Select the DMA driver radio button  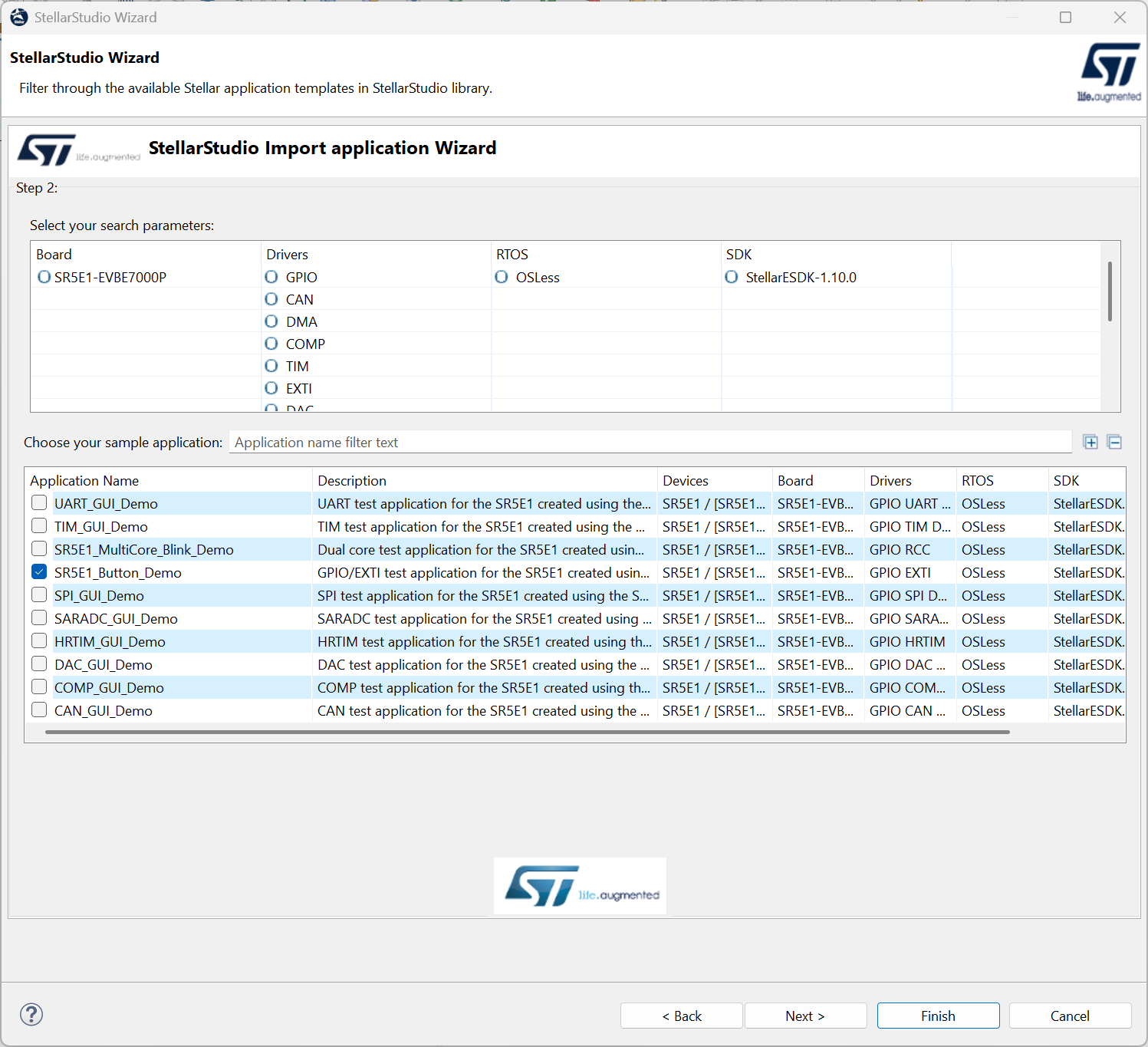pos(271,321)
